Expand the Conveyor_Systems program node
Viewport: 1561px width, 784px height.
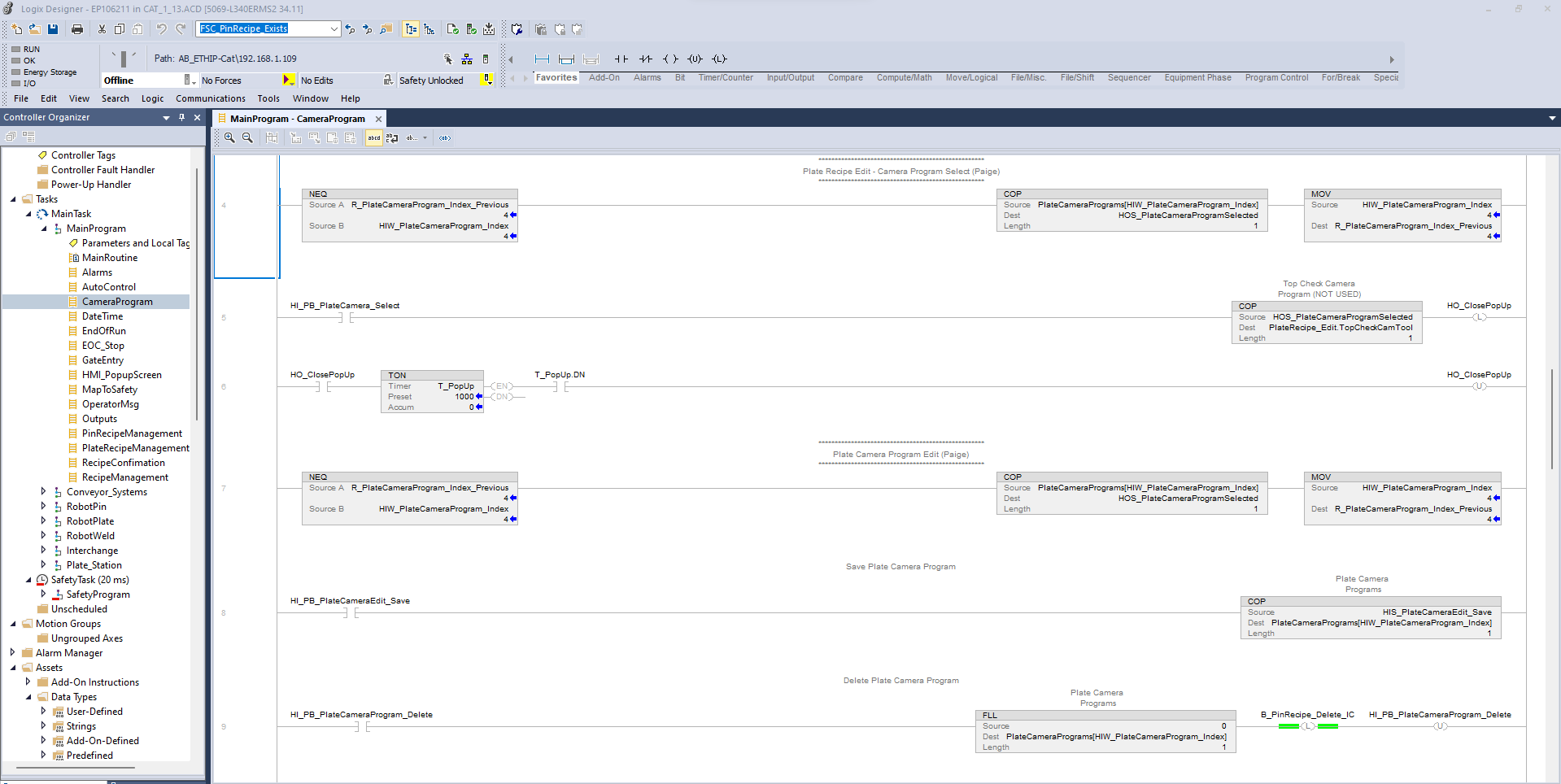pyautogui.click(x=43, y=492)
